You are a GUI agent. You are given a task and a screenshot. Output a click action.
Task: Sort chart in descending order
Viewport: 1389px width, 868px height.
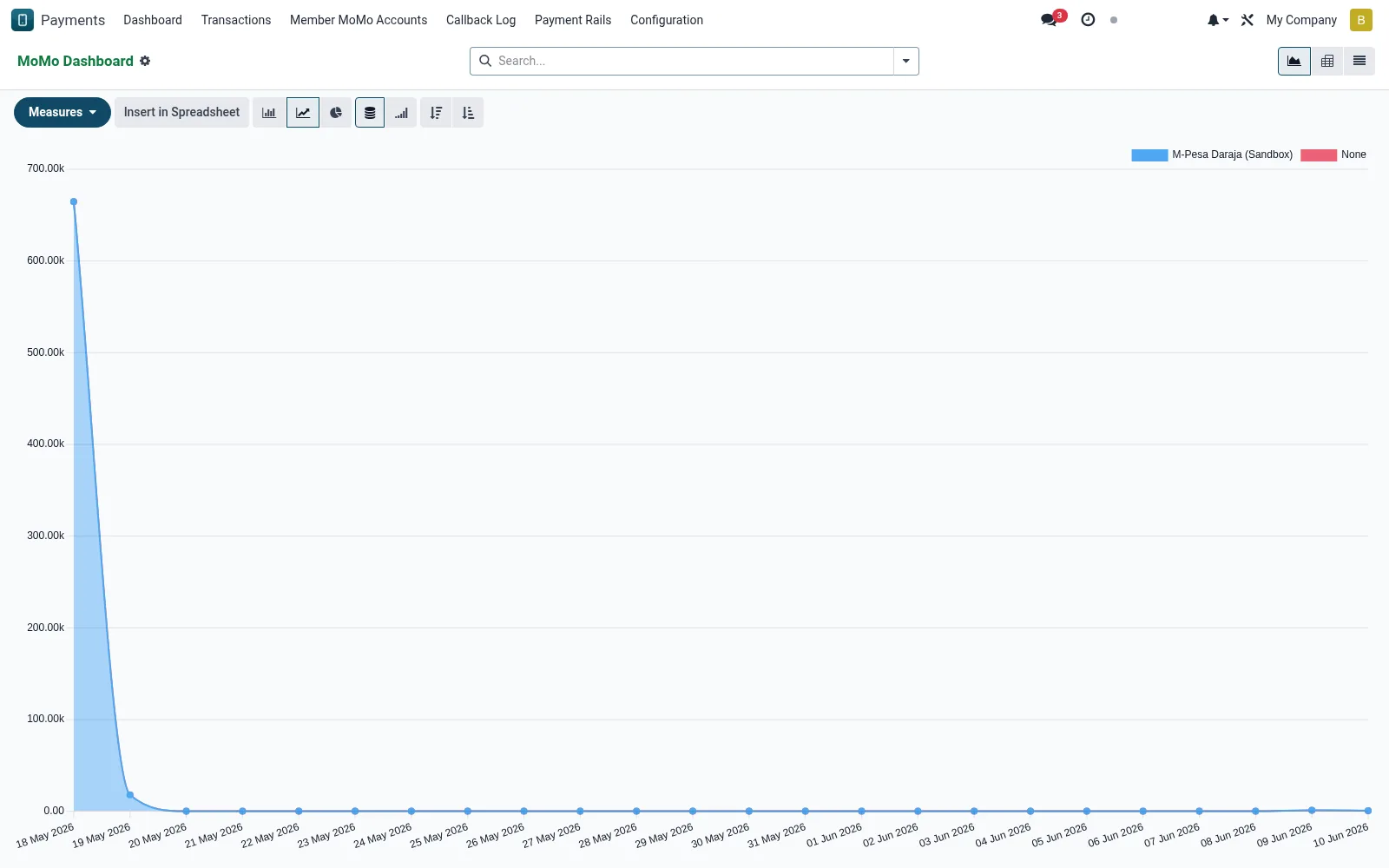tap(436, 113)
